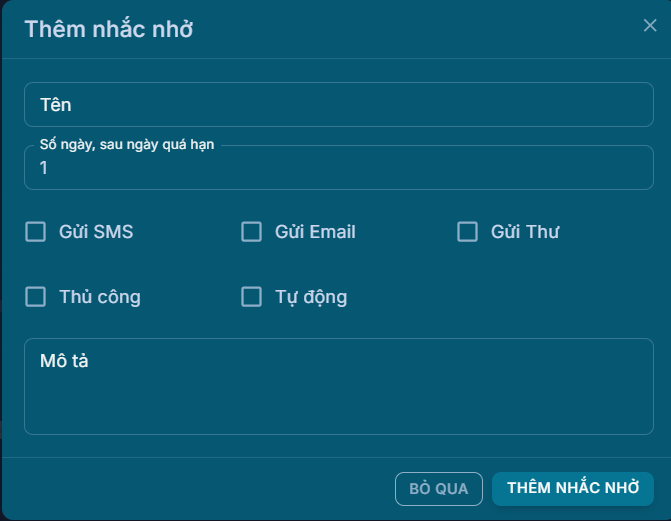The height and width of the screenshot is (521, 671).
Task: Click the THÊM NHẮC NHỞ button
Action: click(x=573, y=488)
